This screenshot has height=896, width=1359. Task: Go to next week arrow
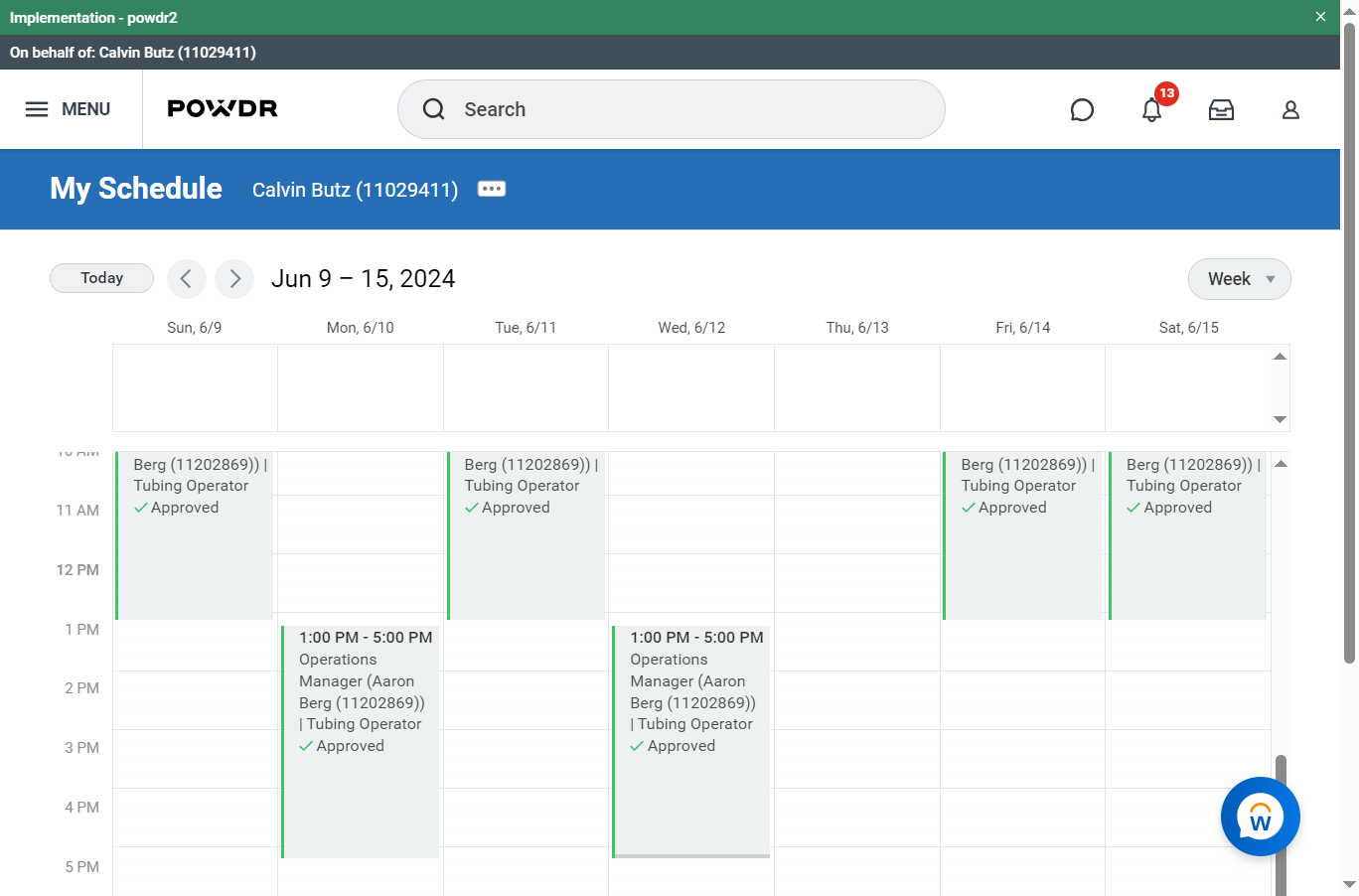tap(234, 279)
